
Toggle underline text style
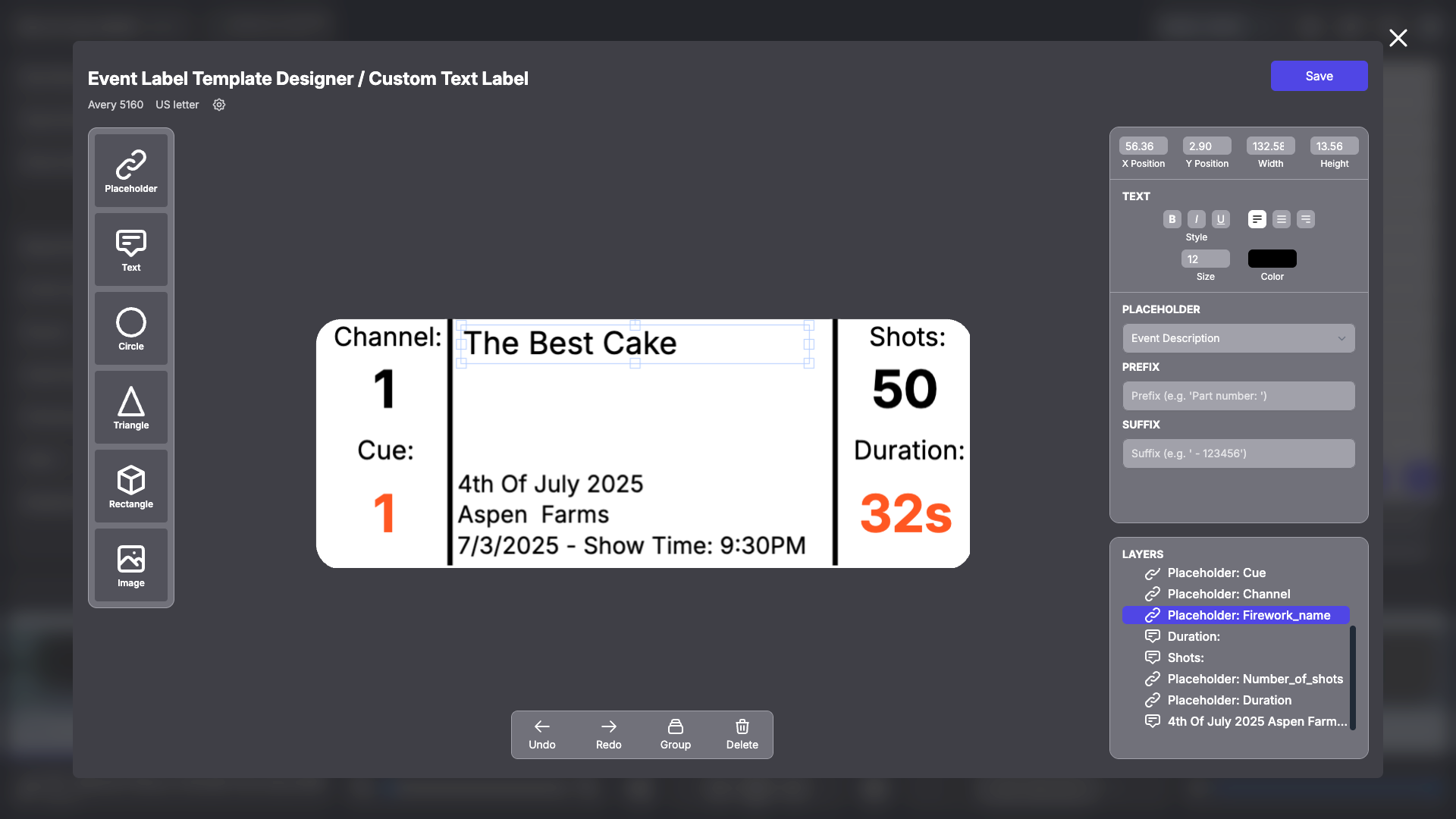point(1220,219)
